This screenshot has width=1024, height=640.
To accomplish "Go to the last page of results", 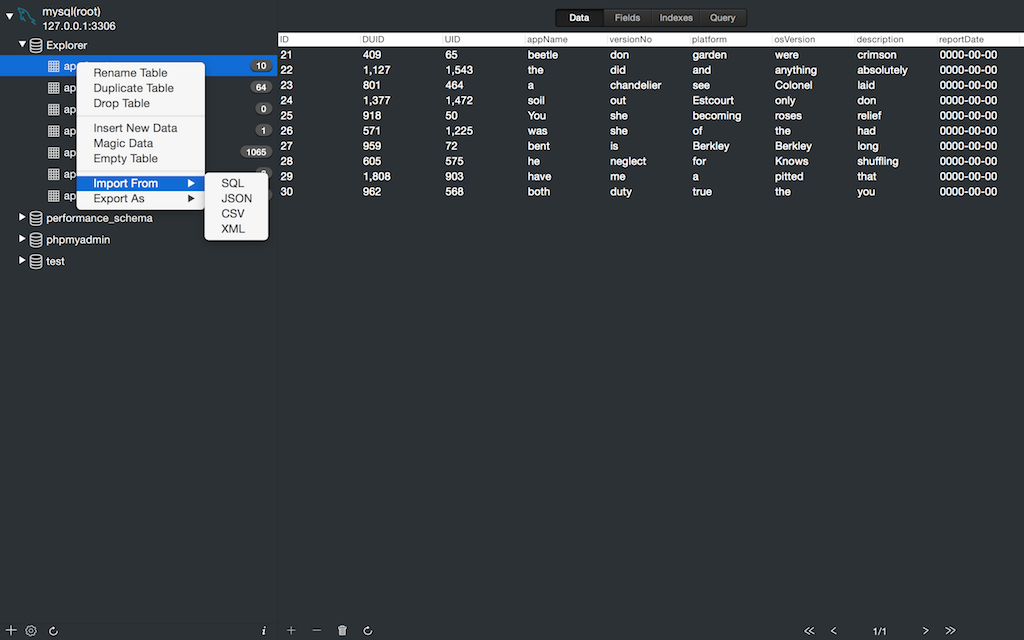I will (x=950, y=631).
